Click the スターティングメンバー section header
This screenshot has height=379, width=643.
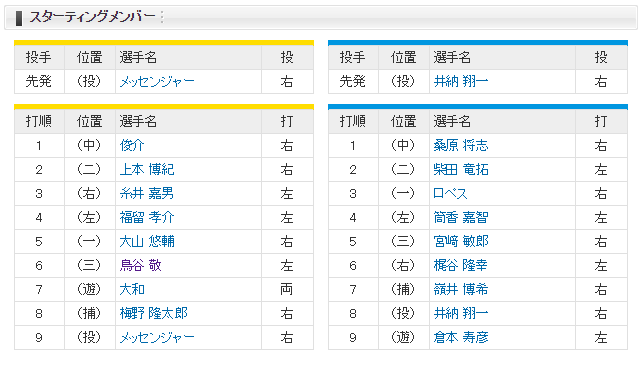pos(92,17)
